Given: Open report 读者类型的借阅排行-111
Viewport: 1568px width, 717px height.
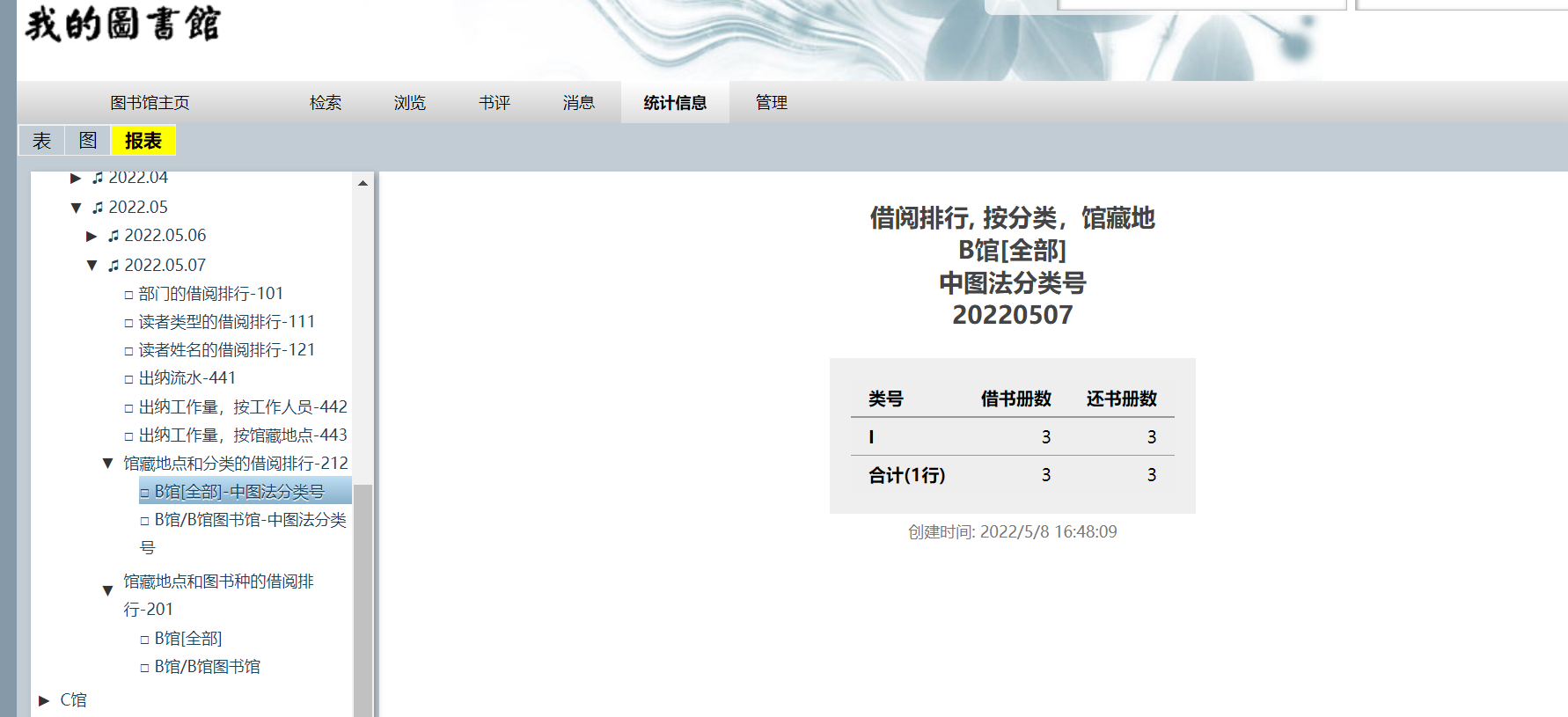Looking at the screenshot, I should 227,321.
